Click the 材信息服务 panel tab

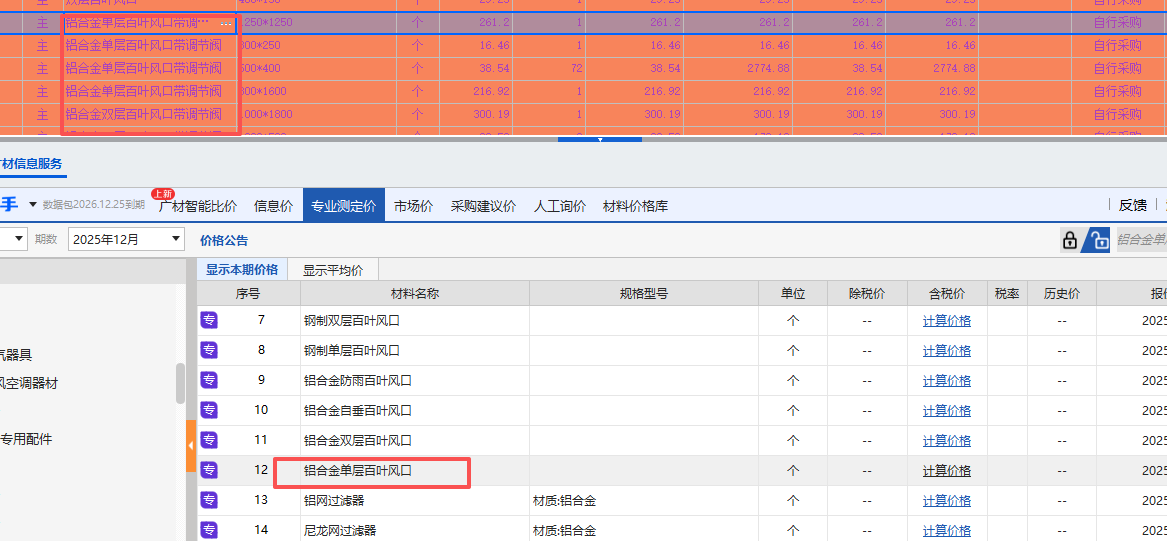pos(31,164)
